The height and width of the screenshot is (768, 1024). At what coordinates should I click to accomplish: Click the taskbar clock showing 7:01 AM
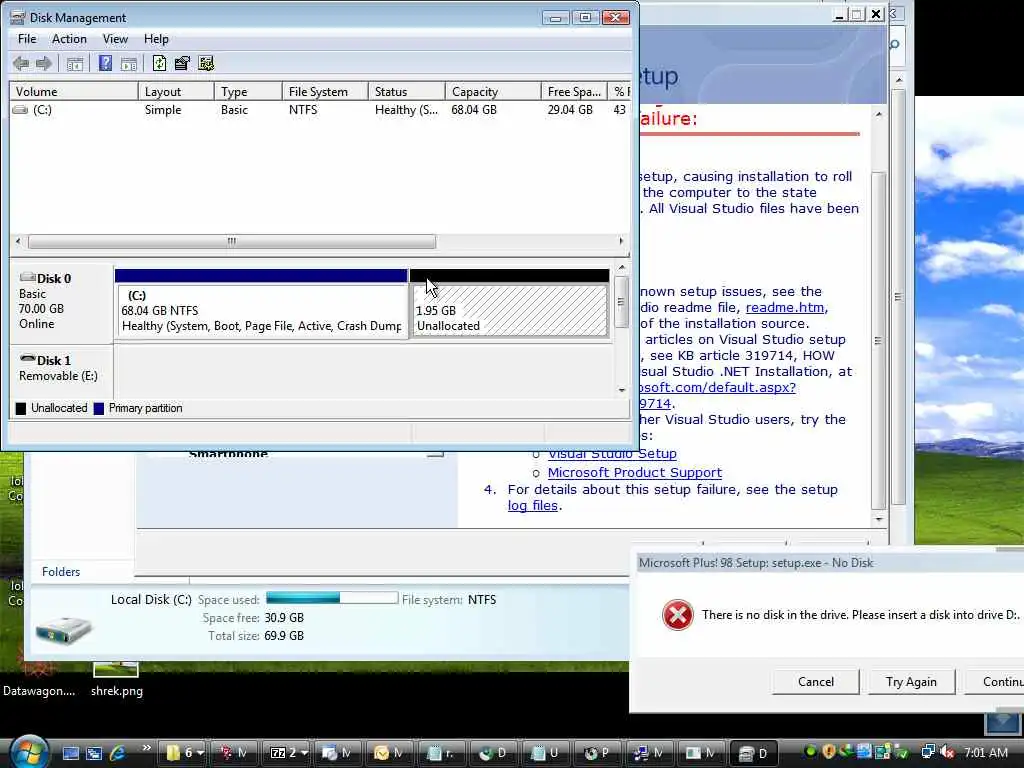pos(985,753)
